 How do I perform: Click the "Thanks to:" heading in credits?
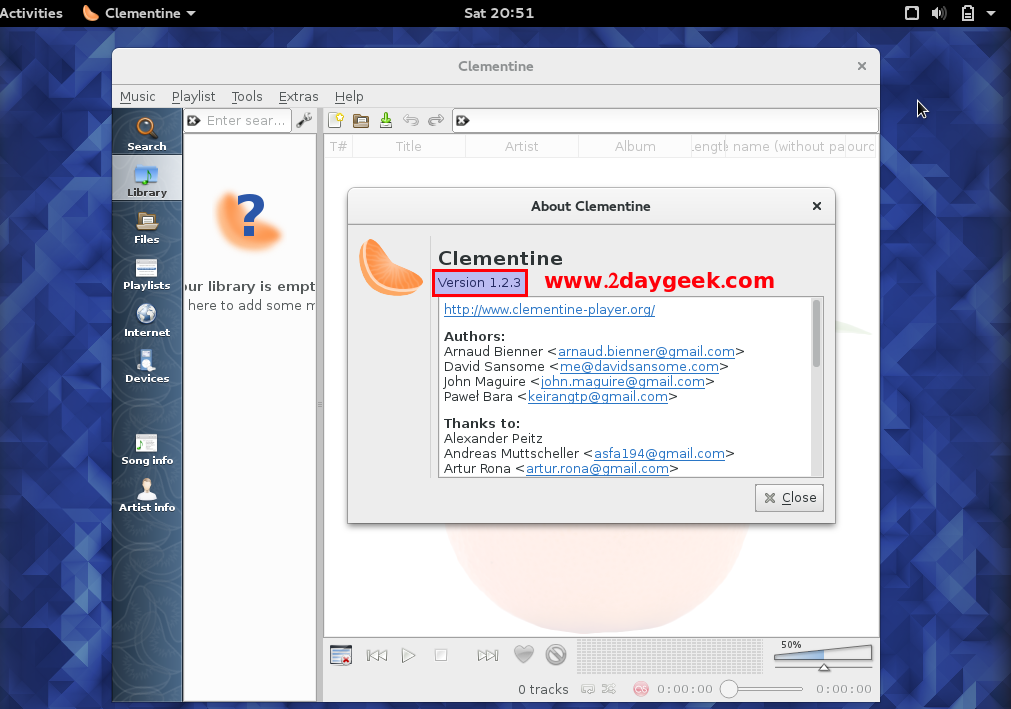(x=482, y=423)
